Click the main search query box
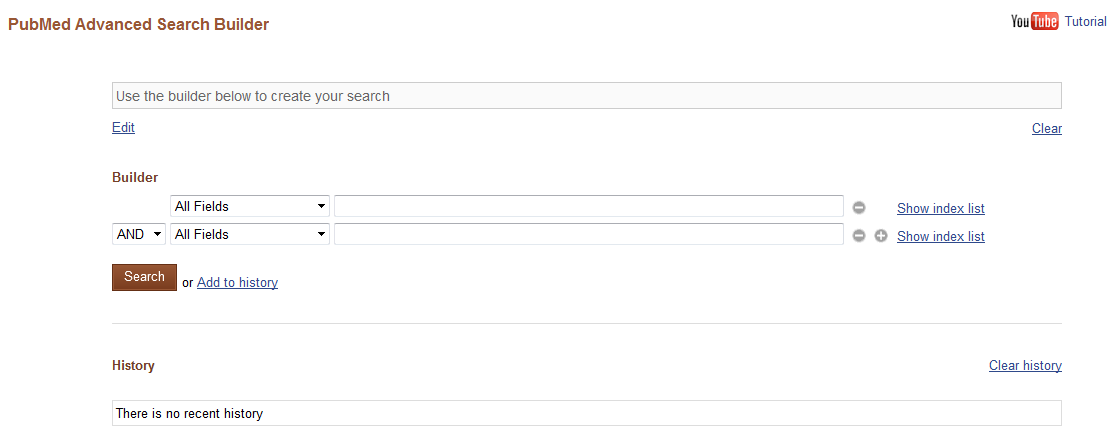The width and height of the screenshot is (1115, 434). 586,96
